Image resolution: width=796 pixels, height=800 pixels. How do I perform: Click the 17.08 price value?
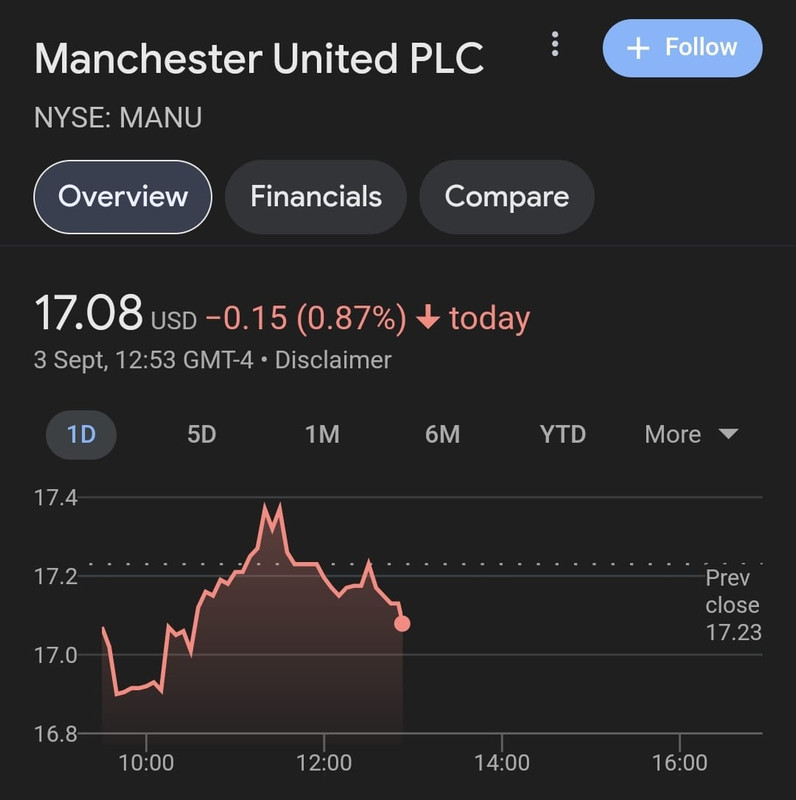coord(89,314)
